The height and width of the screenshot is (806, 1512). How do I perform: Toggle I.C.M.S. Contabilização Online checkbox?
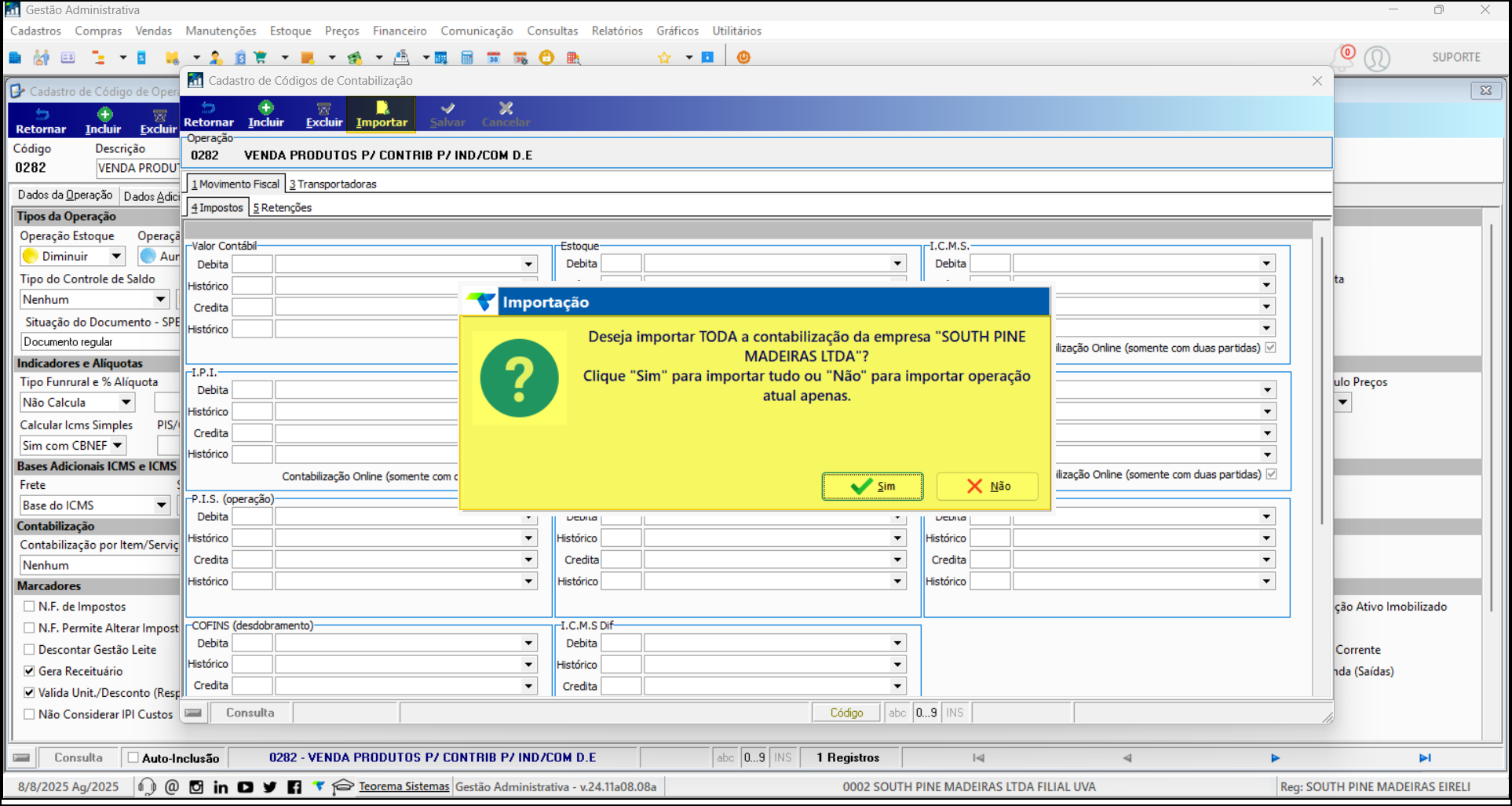coord(1270,347)
